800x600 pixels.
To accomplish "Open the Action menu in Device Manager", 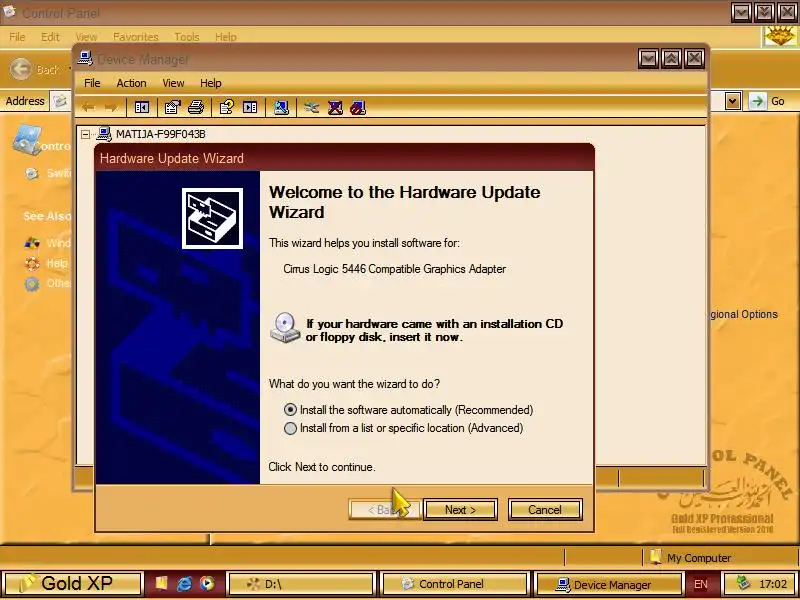I will point(131,83).
